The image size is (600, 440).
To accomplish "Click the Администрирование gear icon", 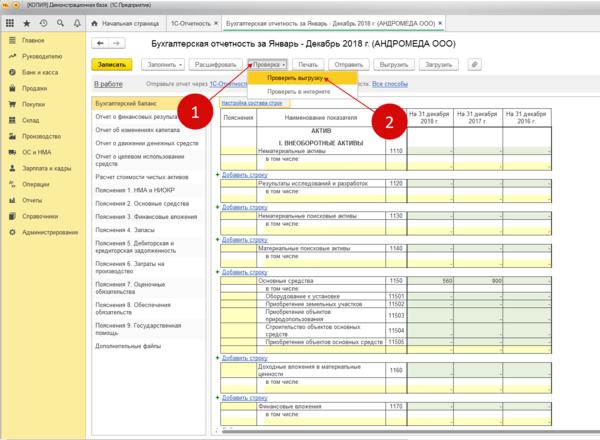I will click(10, 231).
